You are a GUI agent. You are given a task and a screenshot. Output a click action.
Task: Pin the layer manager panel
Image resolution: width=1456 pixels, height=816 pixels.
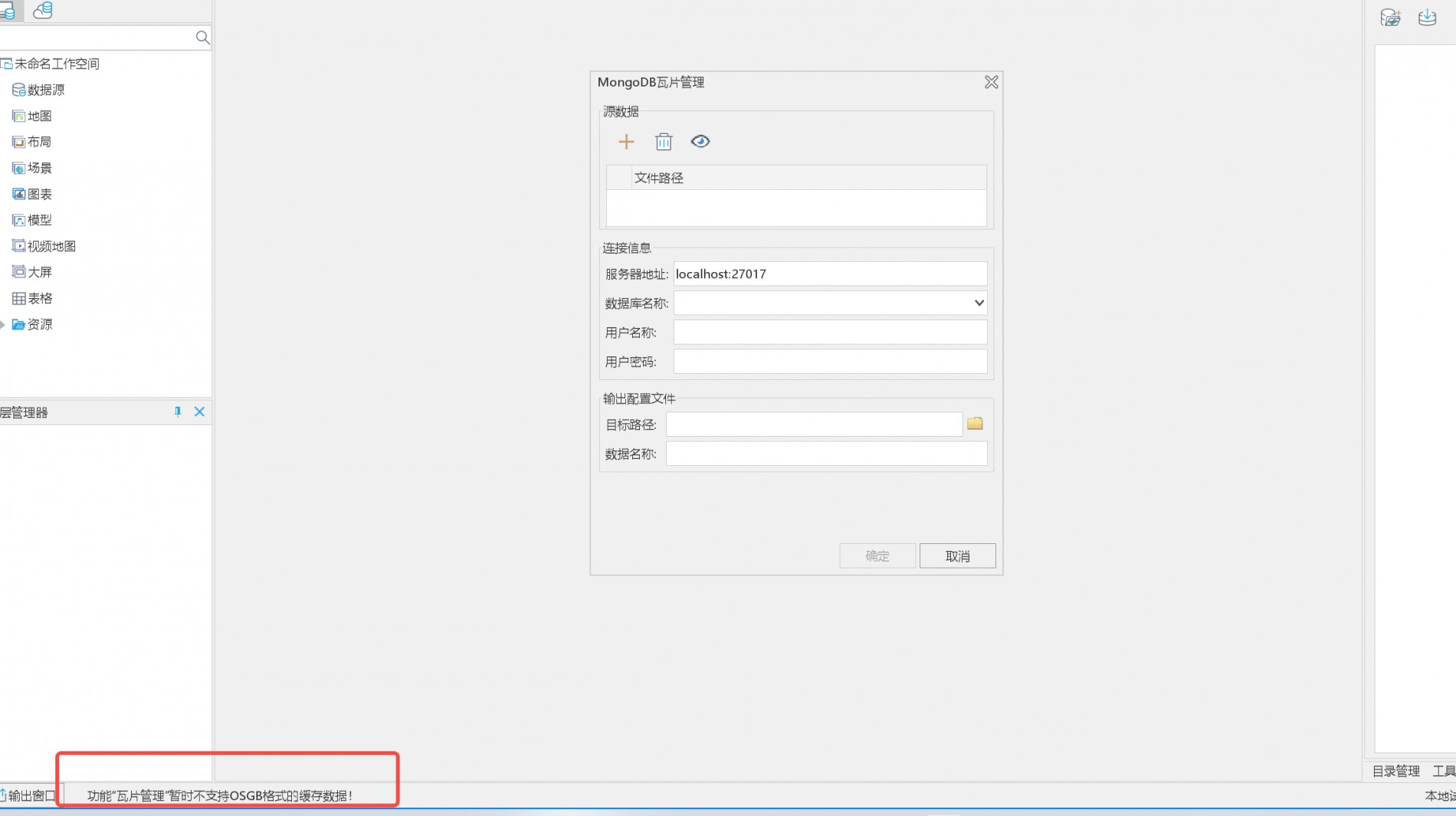coord(178,411)
